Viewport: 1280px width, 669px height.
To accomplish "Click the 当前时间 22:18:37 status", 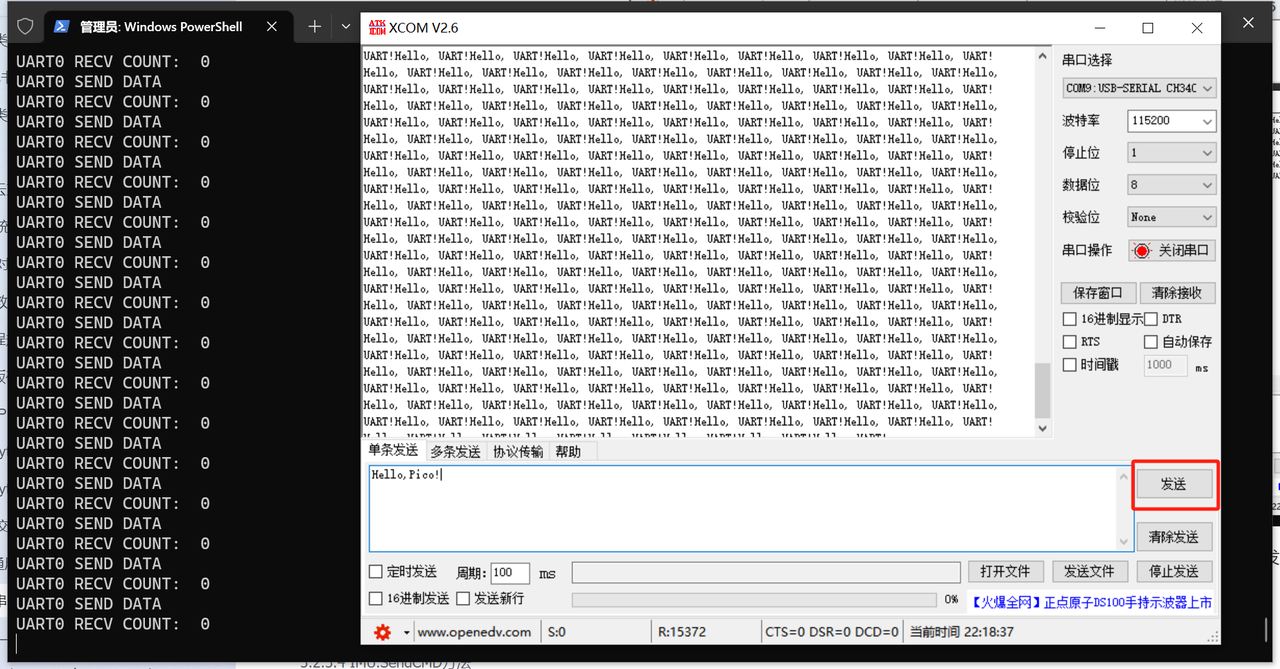I will [x=961, y=632].
